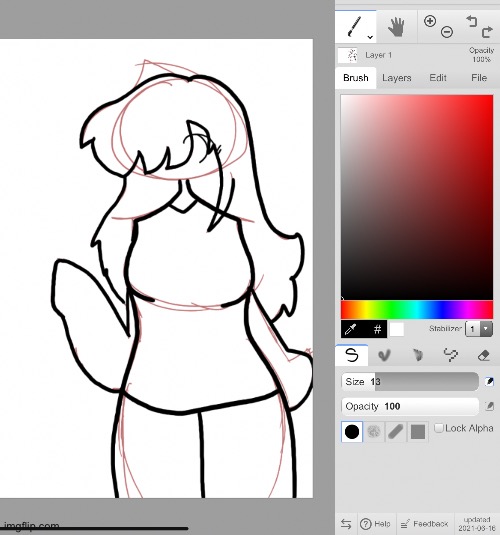Click the layer Opacity 100% label

point(482,55)
